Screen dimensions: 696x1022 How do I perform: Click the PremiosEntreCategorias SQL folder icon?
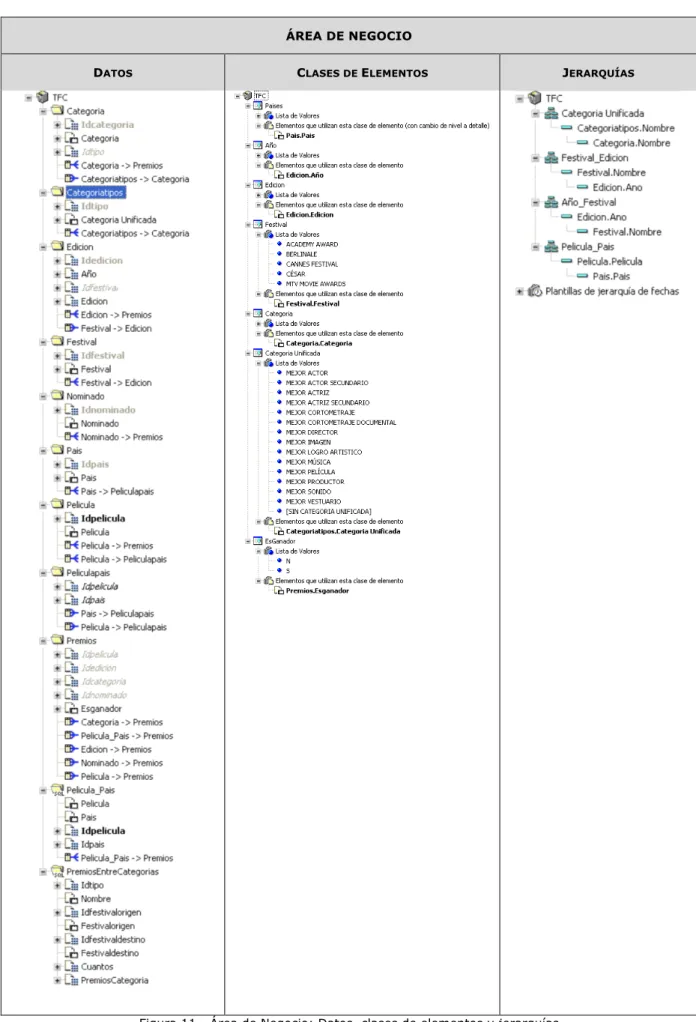coord(57,871)
